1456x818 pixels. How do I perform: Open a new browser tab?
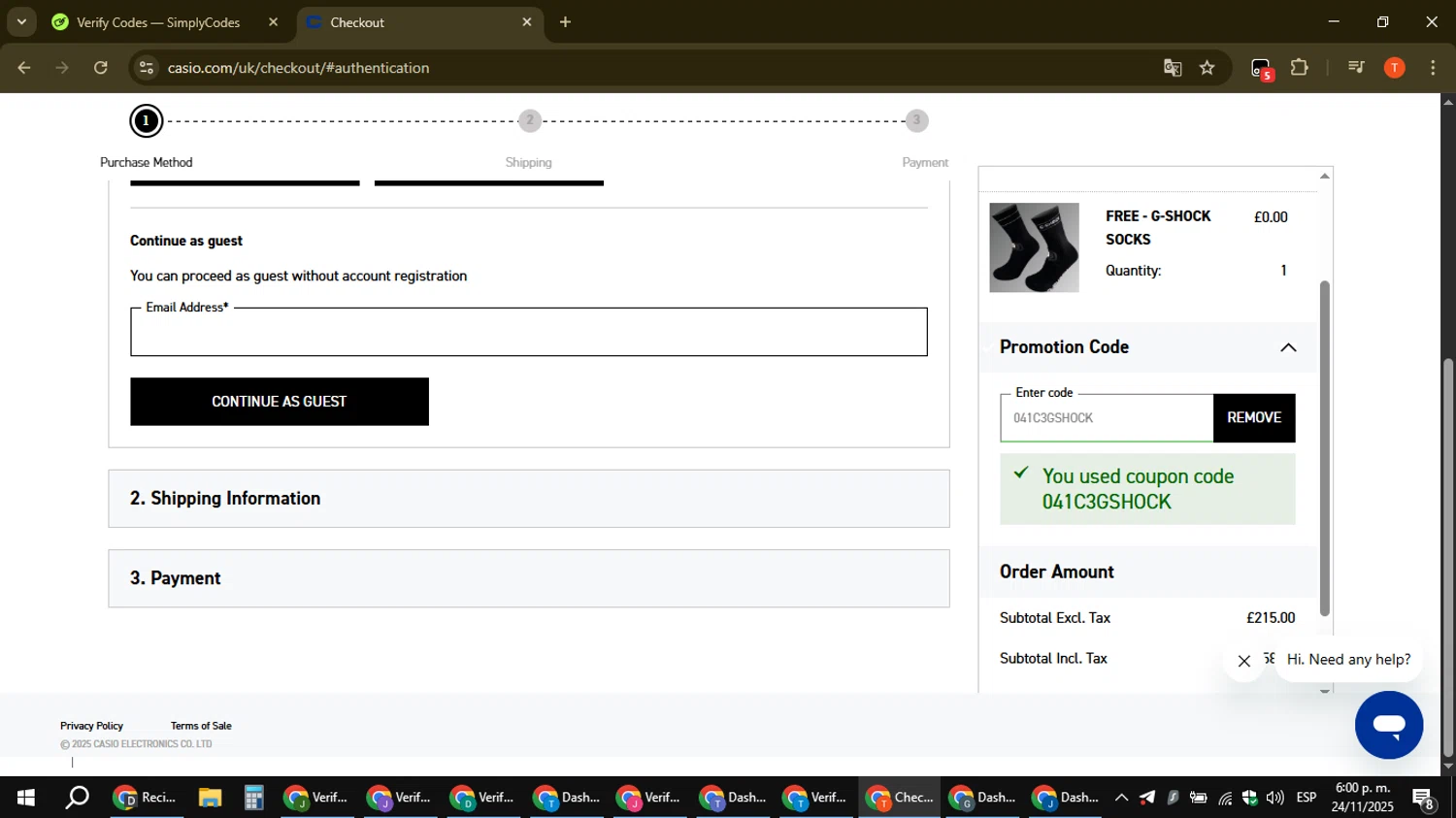565,22
